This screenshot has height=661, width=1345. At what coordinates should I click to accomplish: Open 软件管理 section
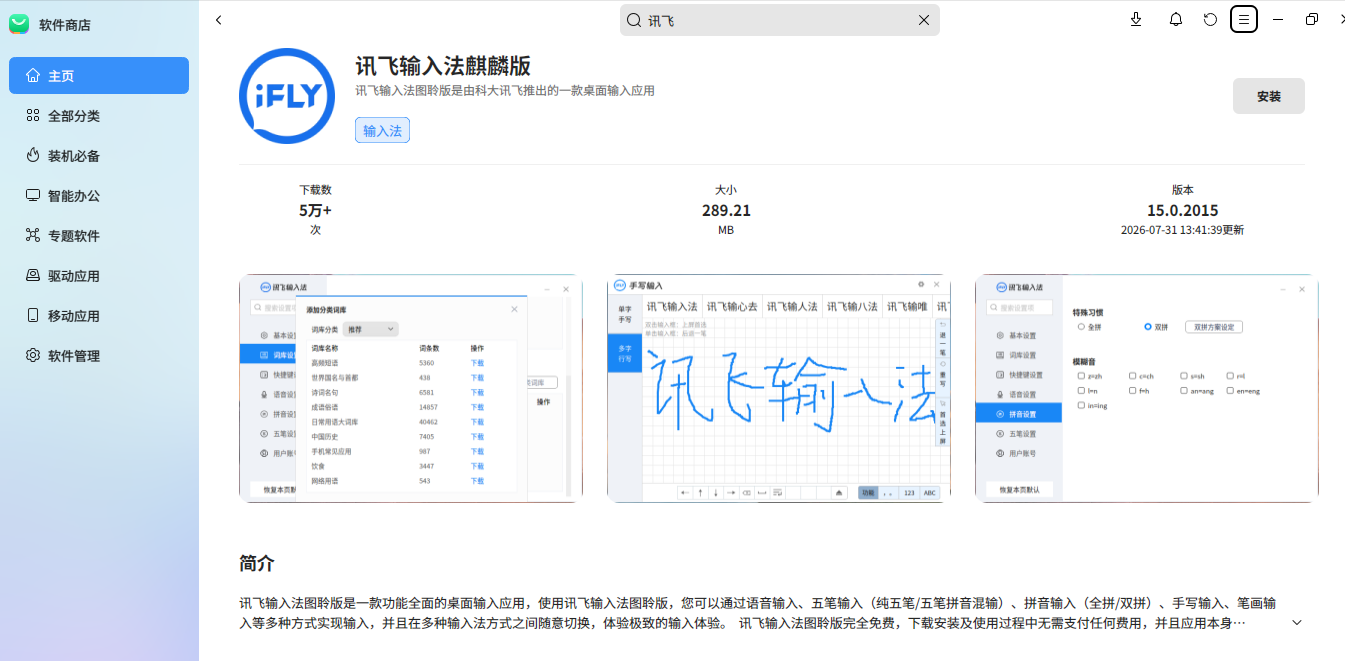click(x=99, y=356)
